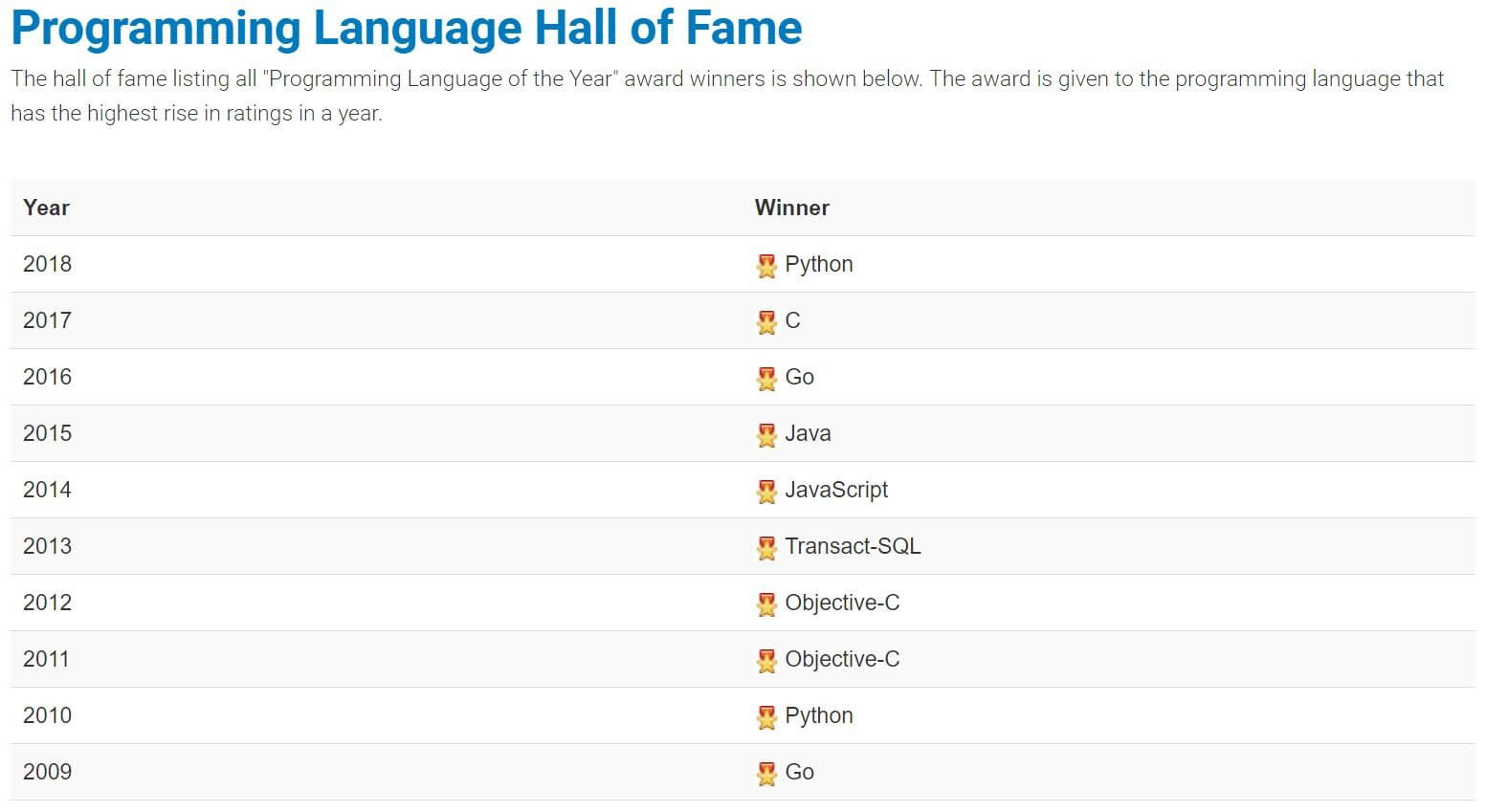
Task: Select the medal icon beside Transact-SQL
Action: tap(766, 548)
